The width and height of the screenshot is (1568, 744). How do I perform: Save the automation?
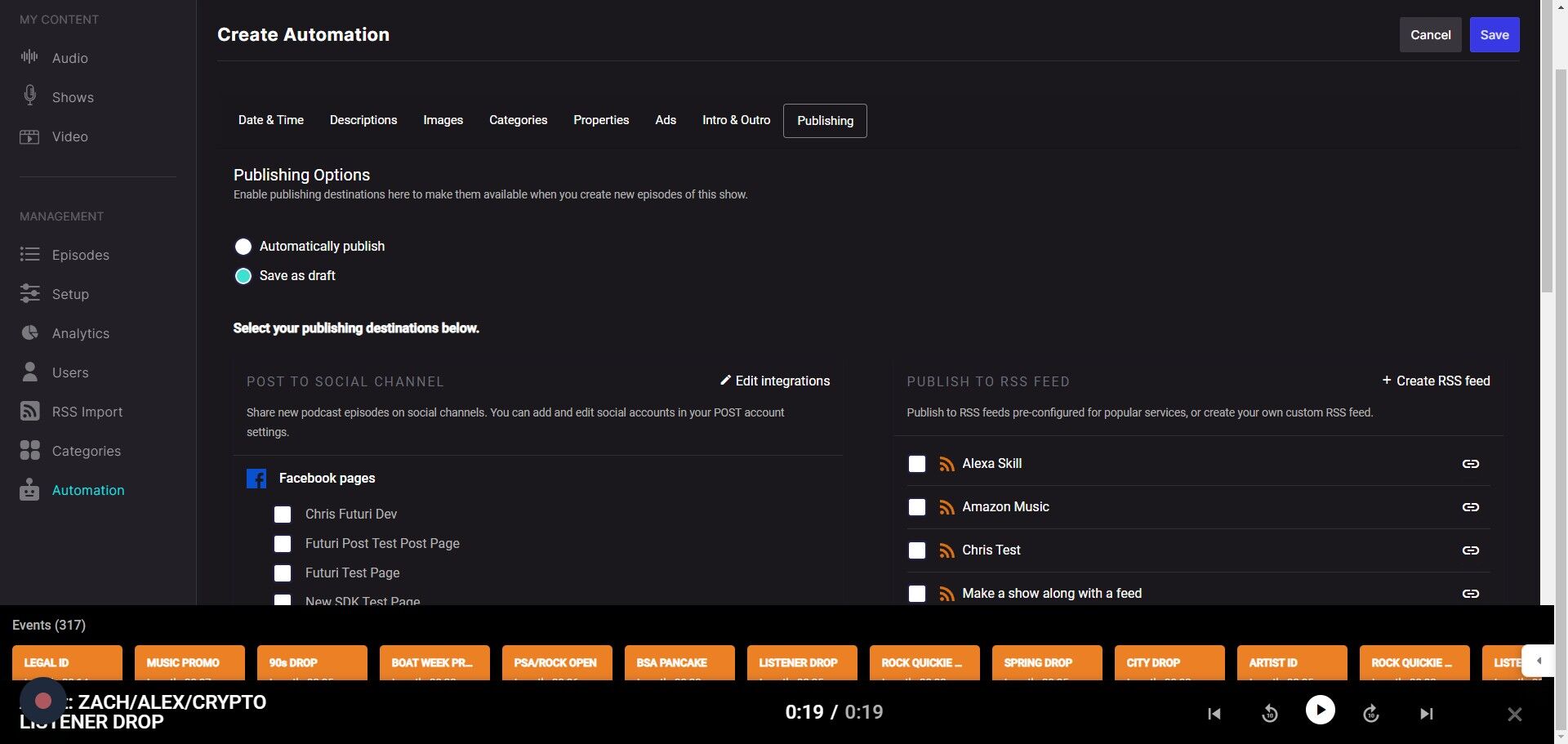click(x=1494, y=35)
